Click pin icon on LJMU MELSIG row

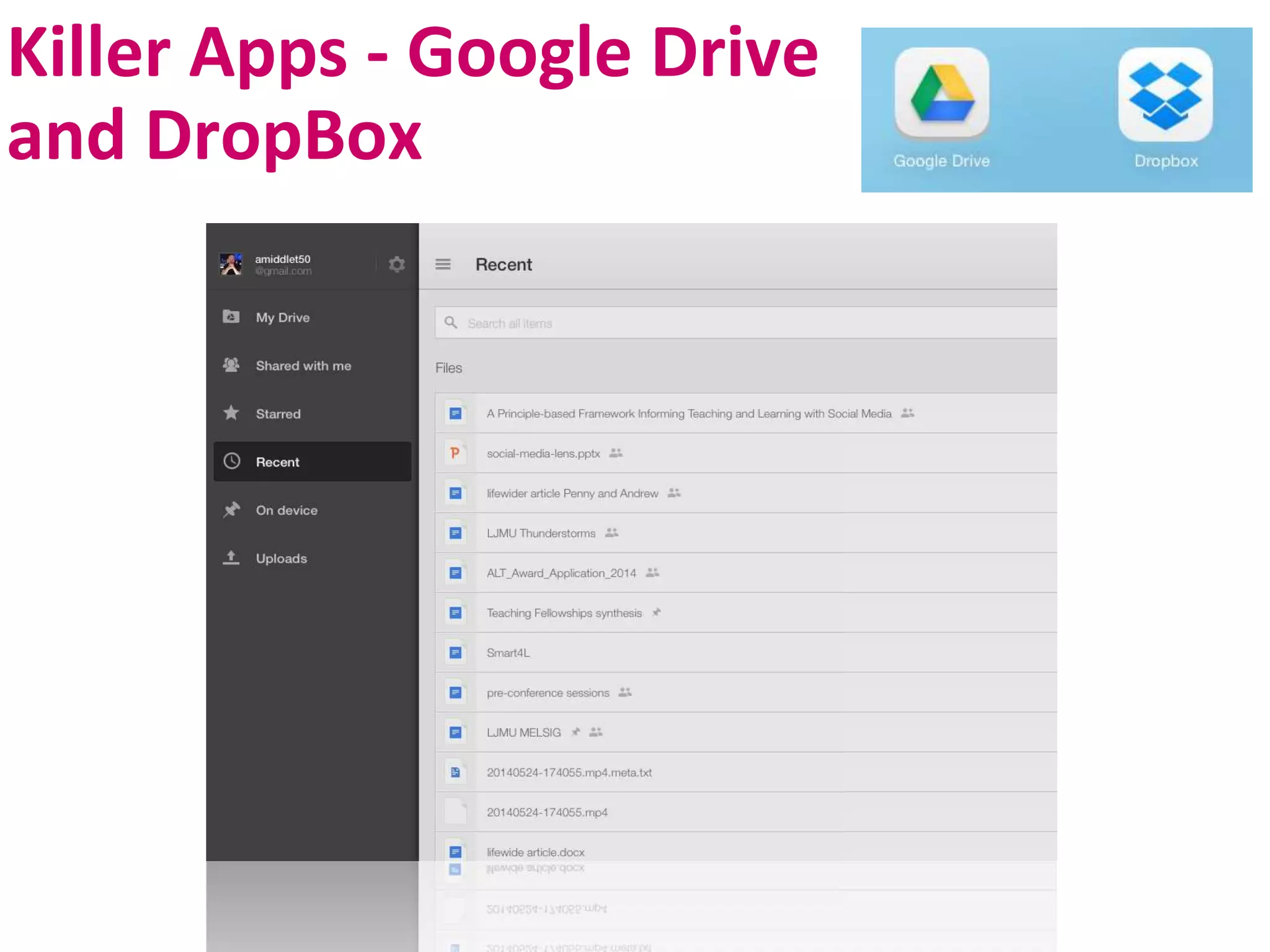(576, 732)
